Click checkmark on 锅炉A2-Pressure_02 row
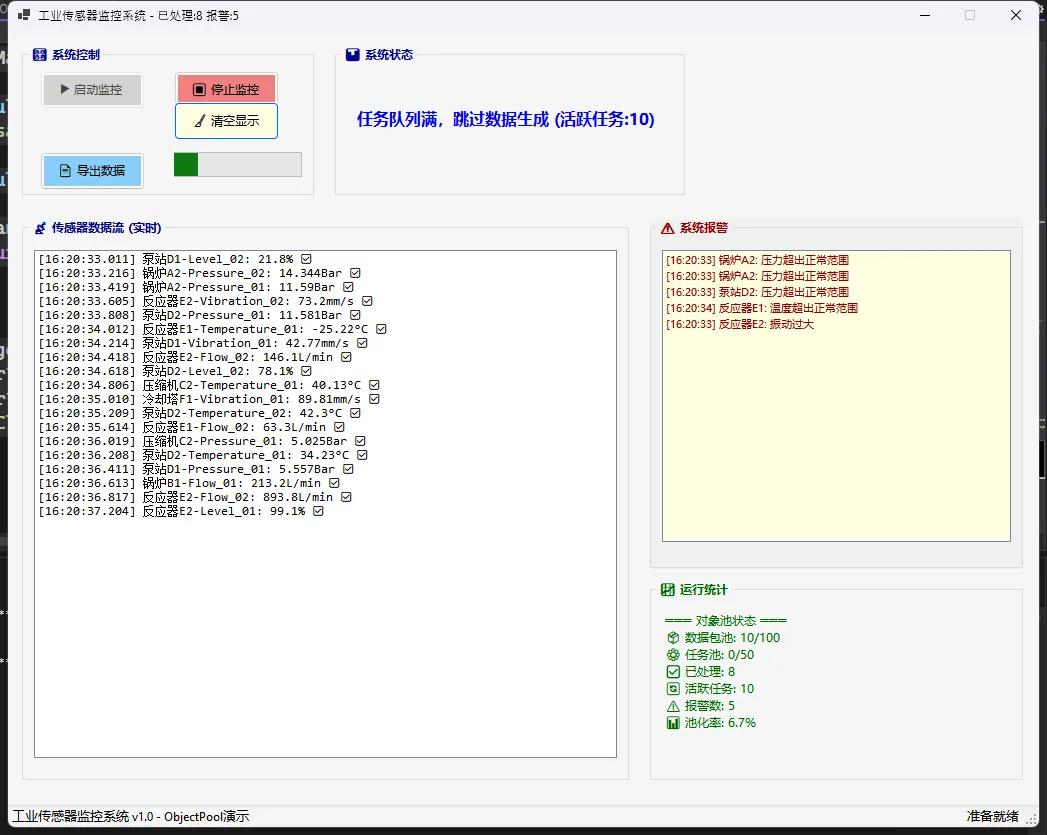1047x835 pixels. tap(355, 273)
